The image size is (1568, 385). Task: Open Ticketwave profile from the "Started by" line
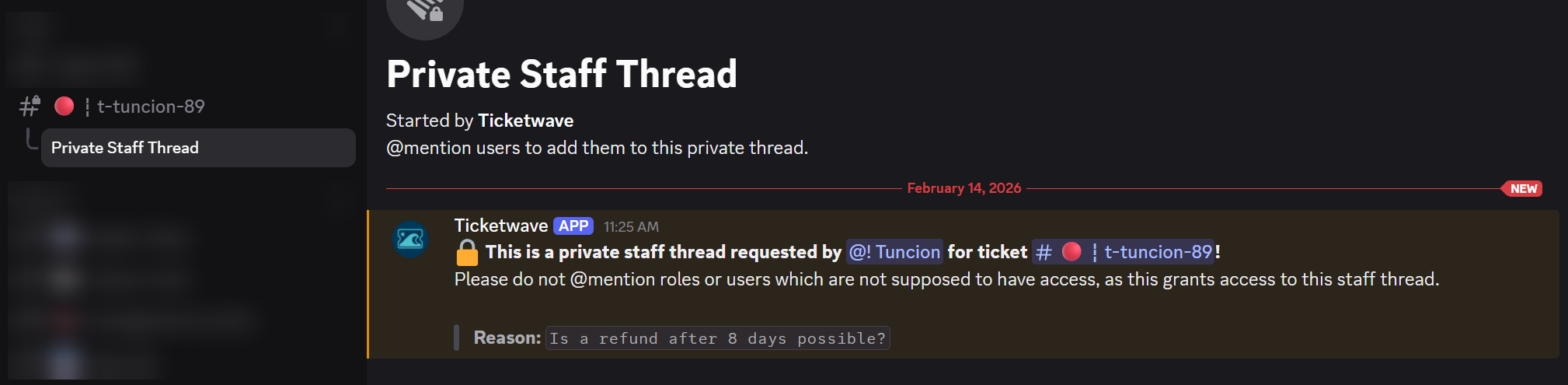pyautogui.click(x=525, y=121)
